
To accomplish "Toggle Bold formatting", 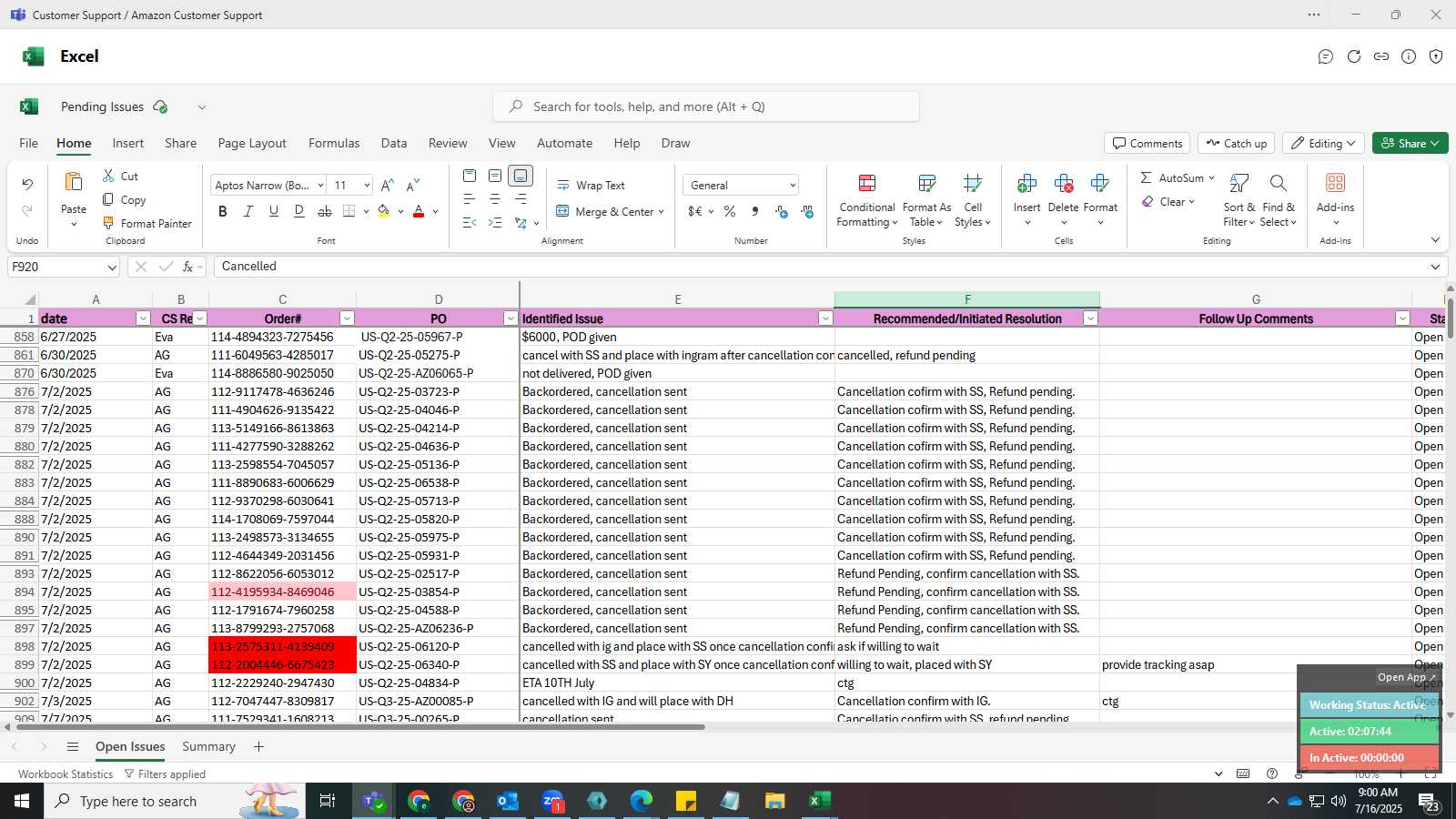I will click(223, 211).
